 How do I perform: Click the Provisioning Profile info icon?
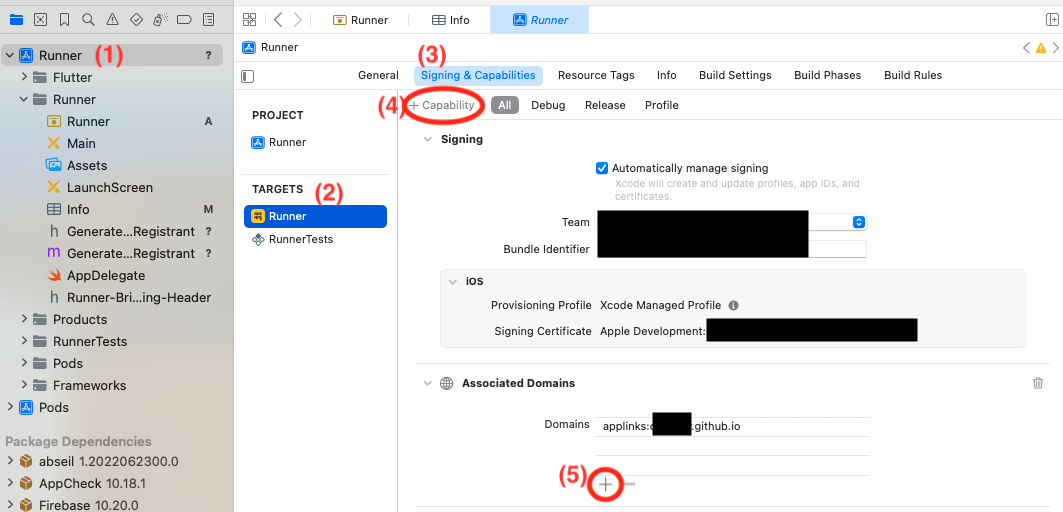pyautogui.click(x=733, y=305)
